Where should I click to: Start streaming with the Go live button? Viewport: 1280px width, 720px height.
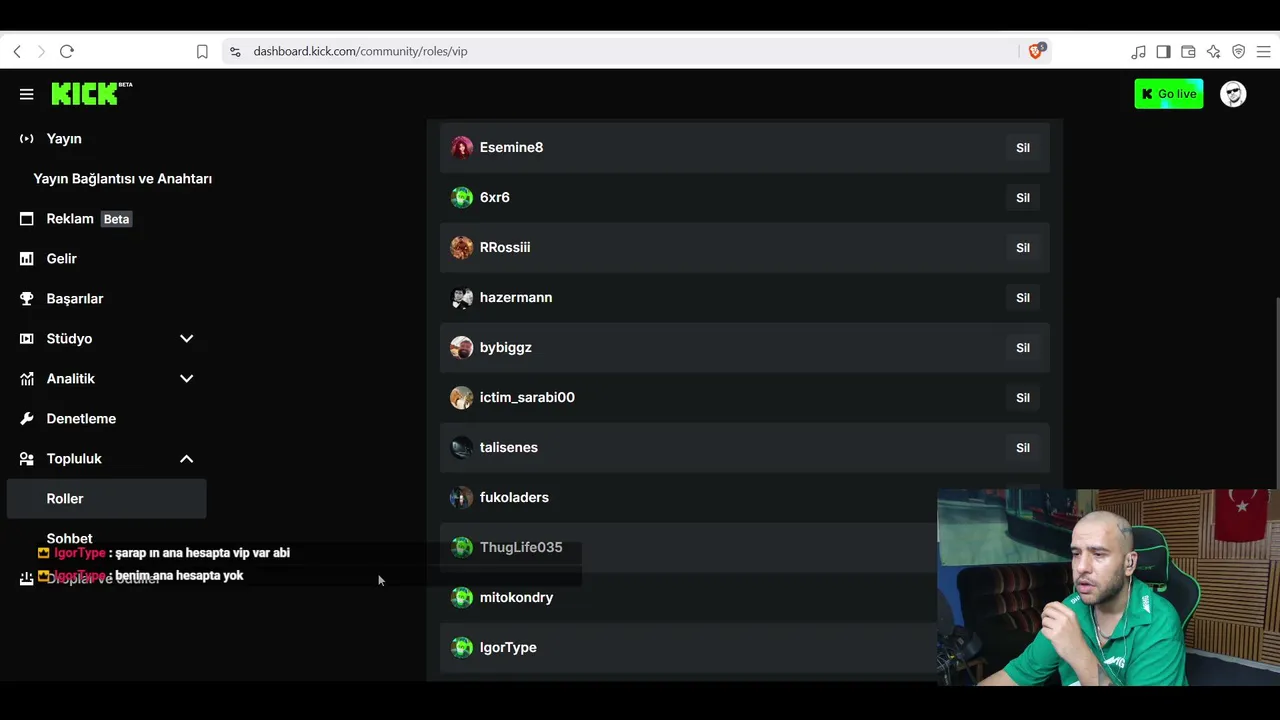coord(1169,94)
